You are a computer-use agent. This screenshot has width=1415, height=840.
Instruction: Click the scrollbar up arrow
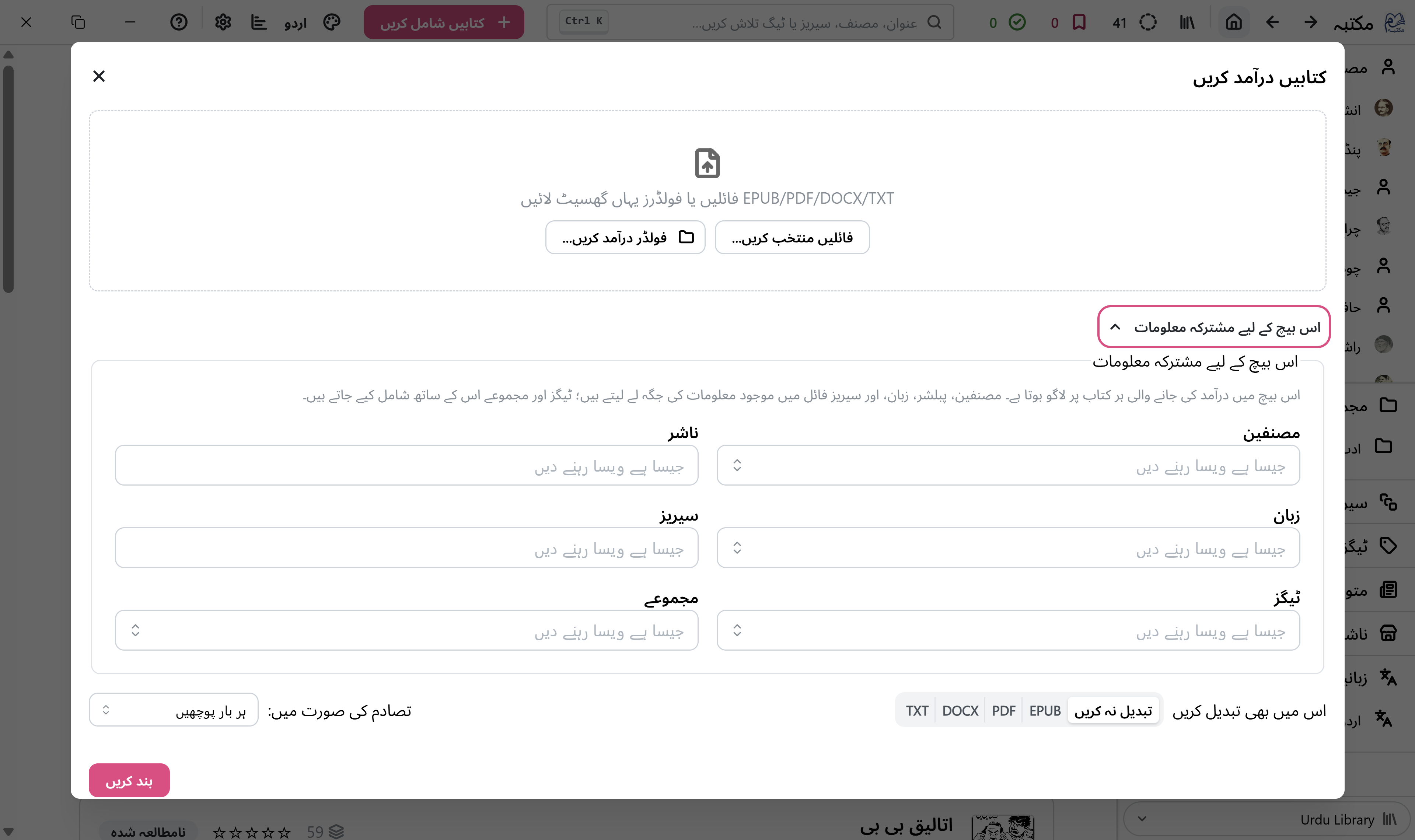pyautogui.click(x=8, y=55)
